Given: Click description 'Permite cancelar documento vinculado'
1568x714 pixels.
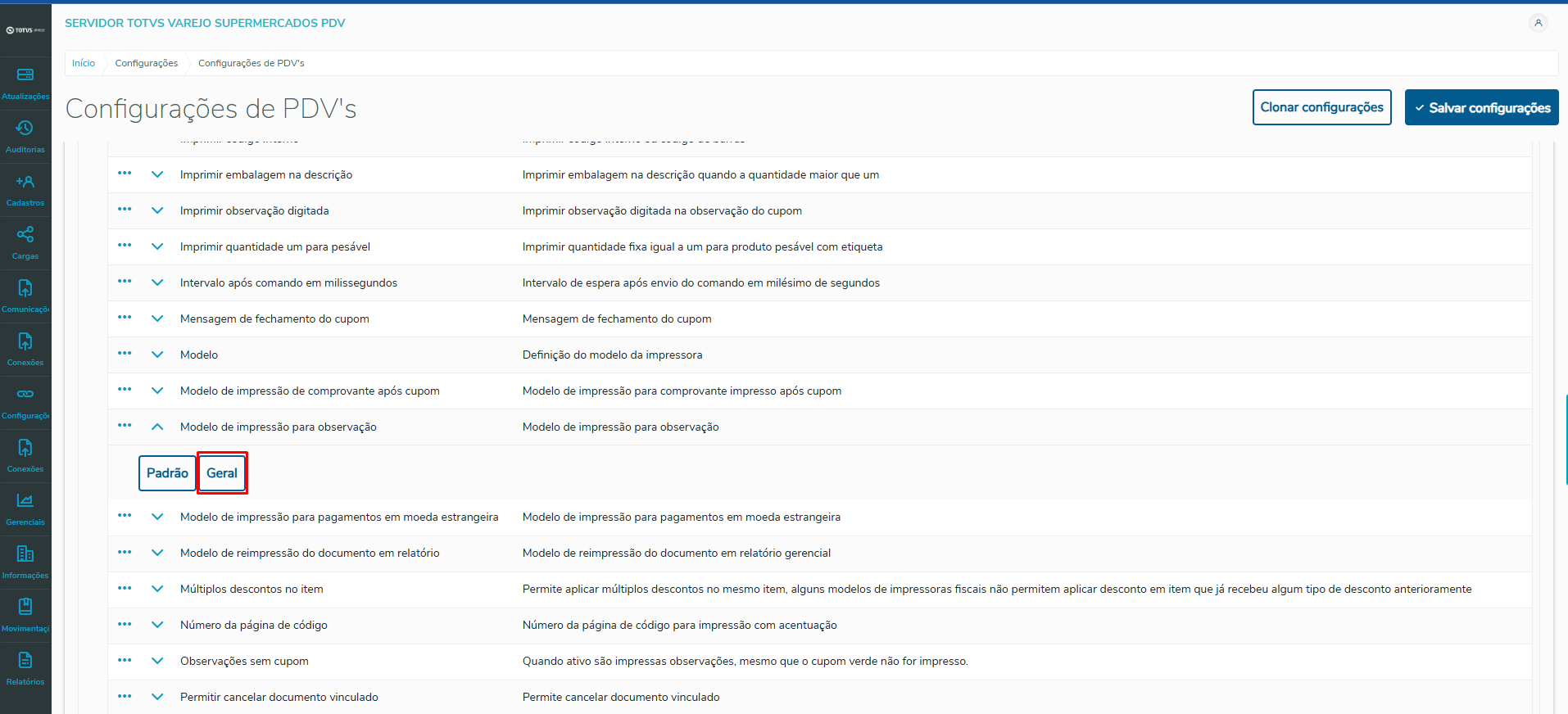Looking at the screenshot, I should (621, 697).
